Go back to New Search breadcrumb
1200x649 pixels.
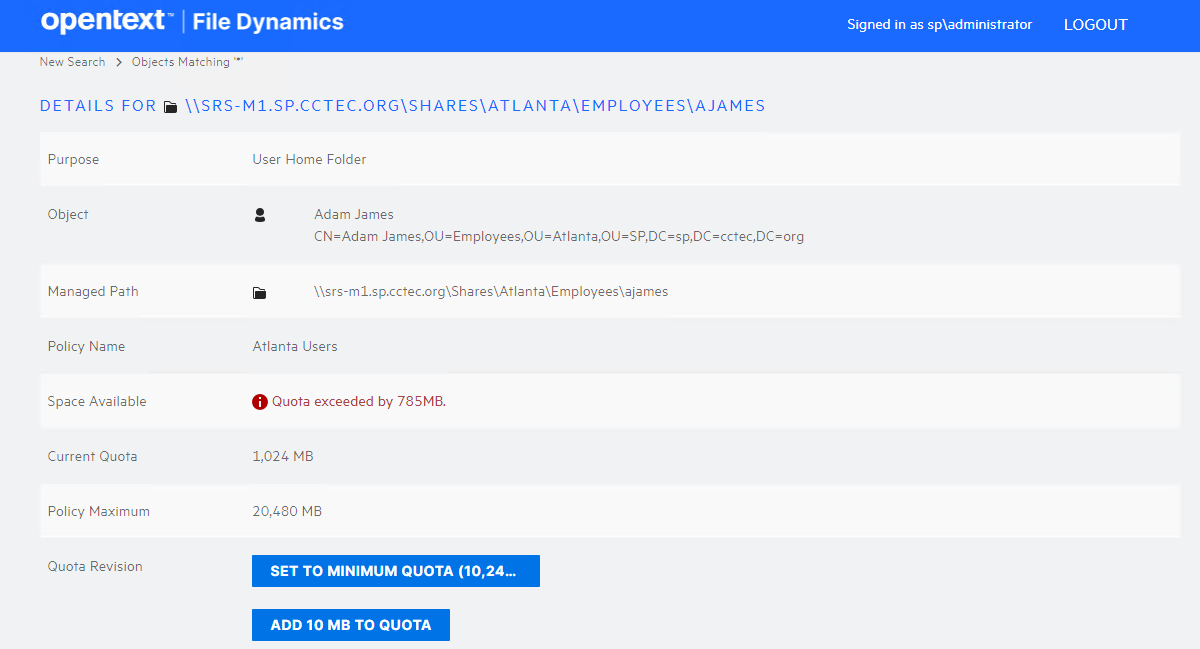[72, 62]
